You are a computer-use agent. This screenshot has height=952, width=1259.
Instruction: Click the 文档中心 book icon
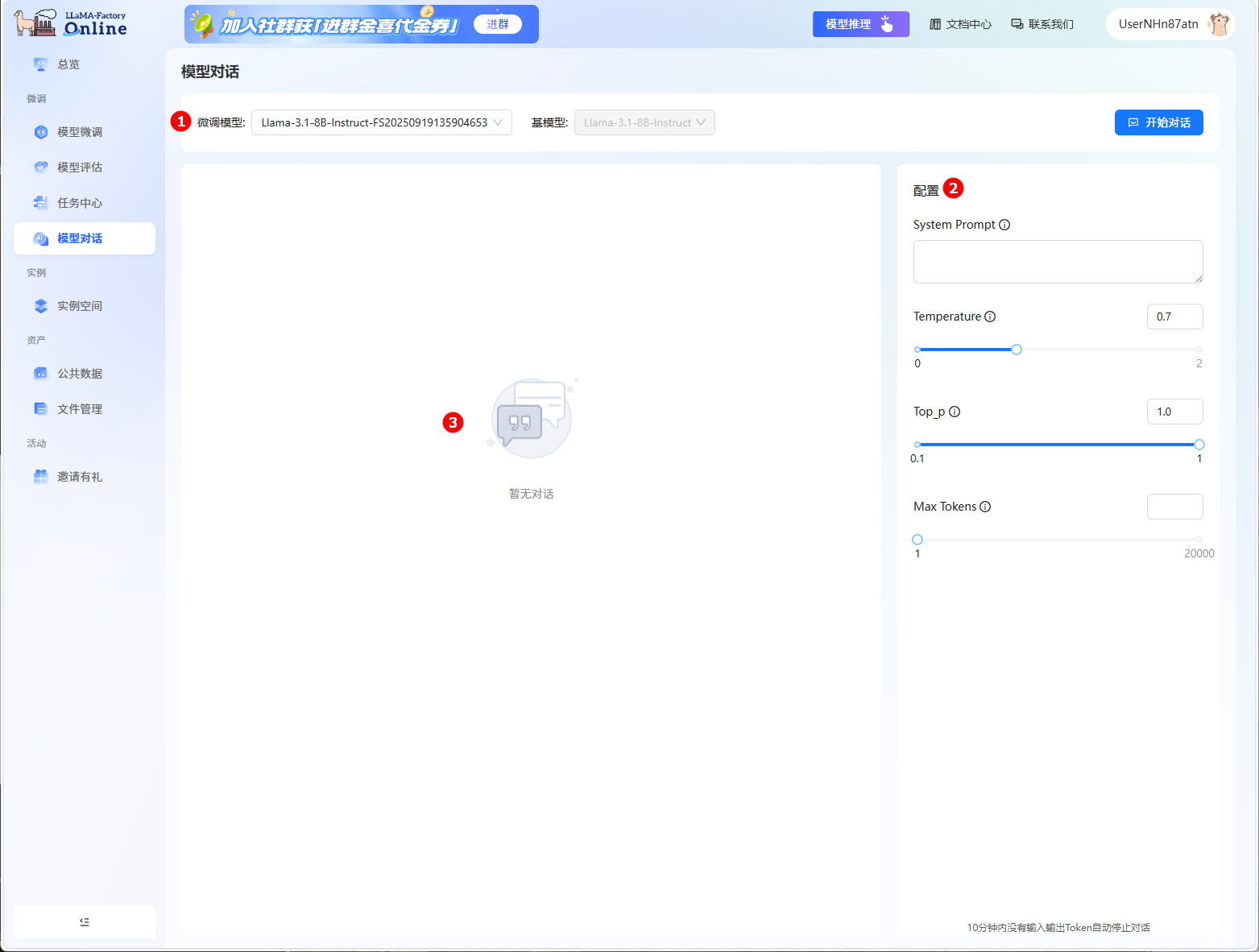pos(935,24)
